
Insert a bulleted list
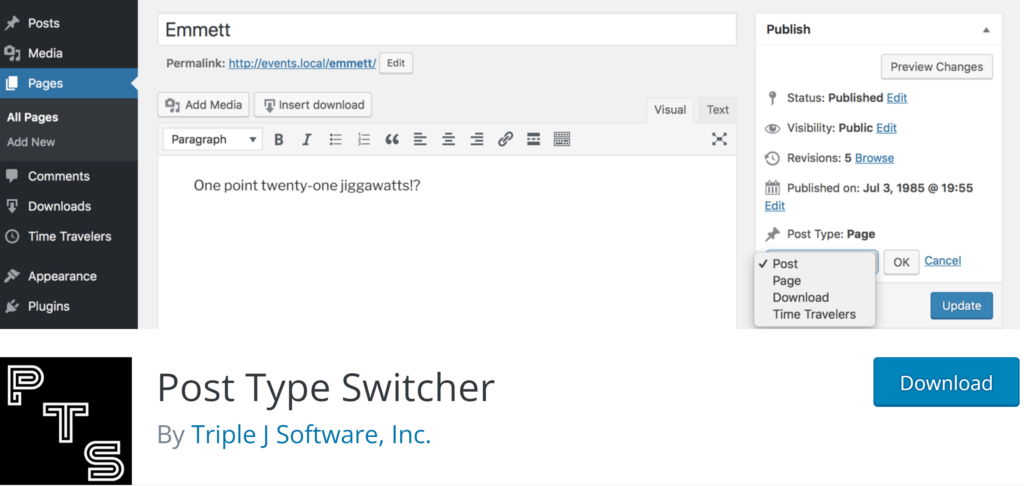[336, 139]
